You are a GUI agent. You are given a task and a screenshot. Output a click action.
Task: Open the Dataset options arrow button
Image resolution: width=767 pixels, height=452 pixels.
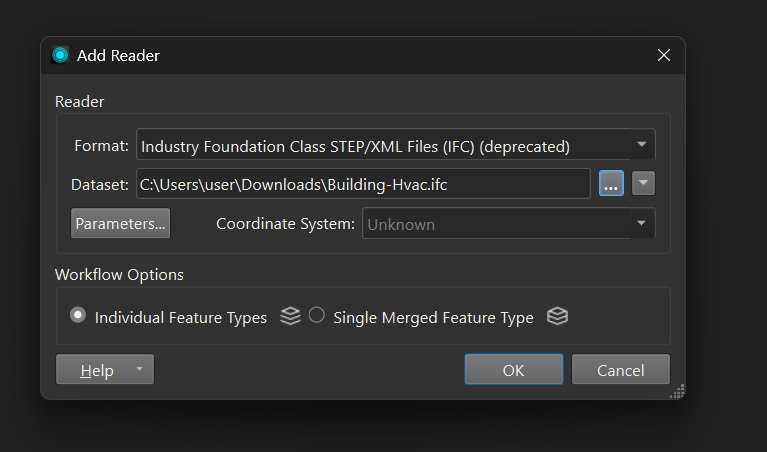(643, 183)
